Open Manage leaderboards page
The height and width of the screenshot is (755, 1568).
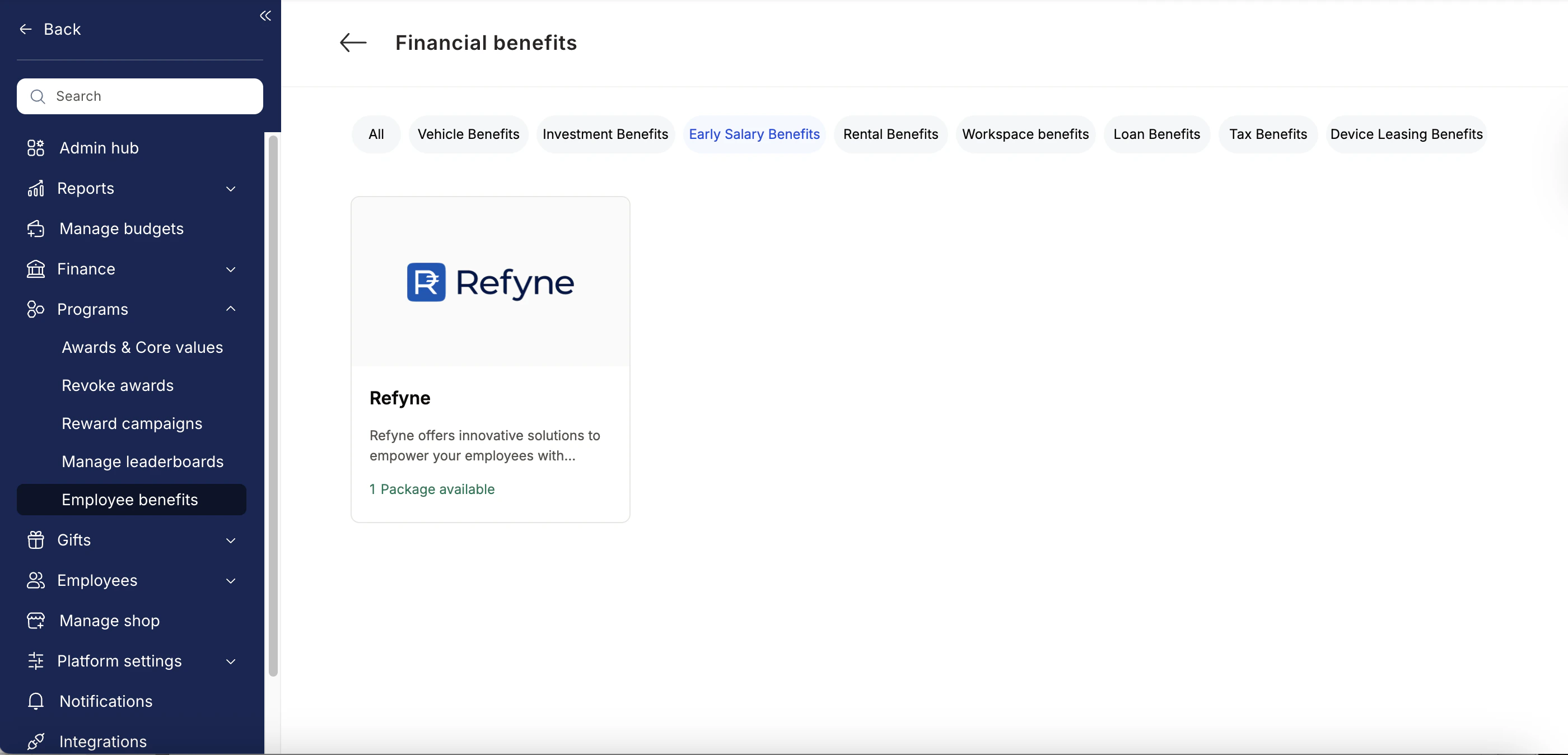(142, 462)
